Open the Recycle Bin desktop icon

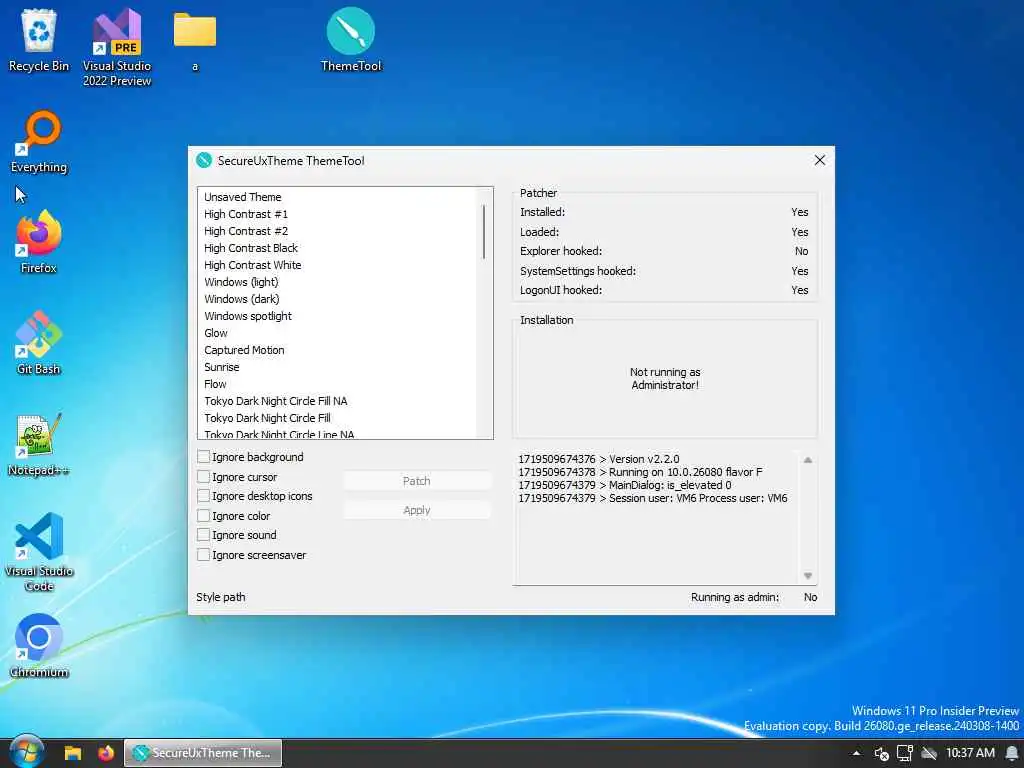click(x=39, y=40)
